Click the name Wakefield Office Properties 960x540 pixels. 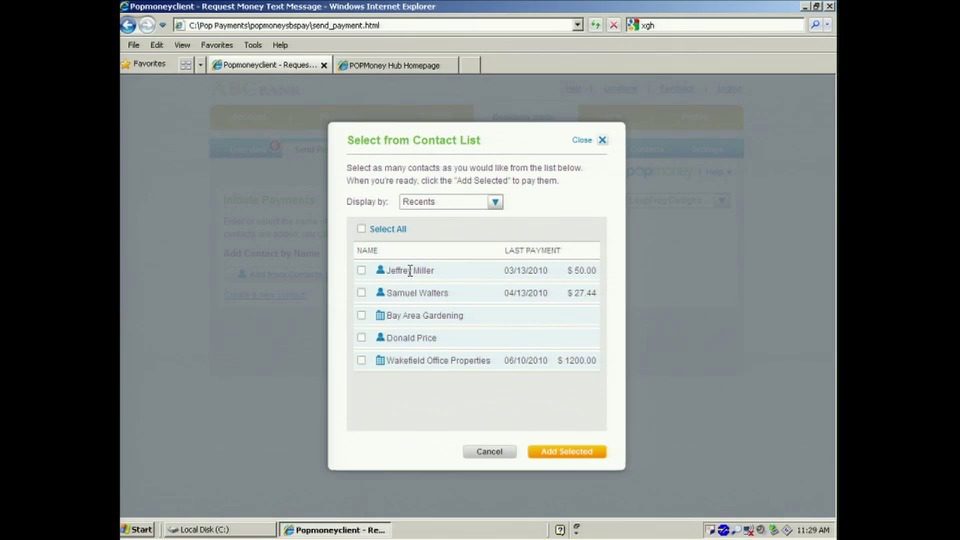[438, 361]
